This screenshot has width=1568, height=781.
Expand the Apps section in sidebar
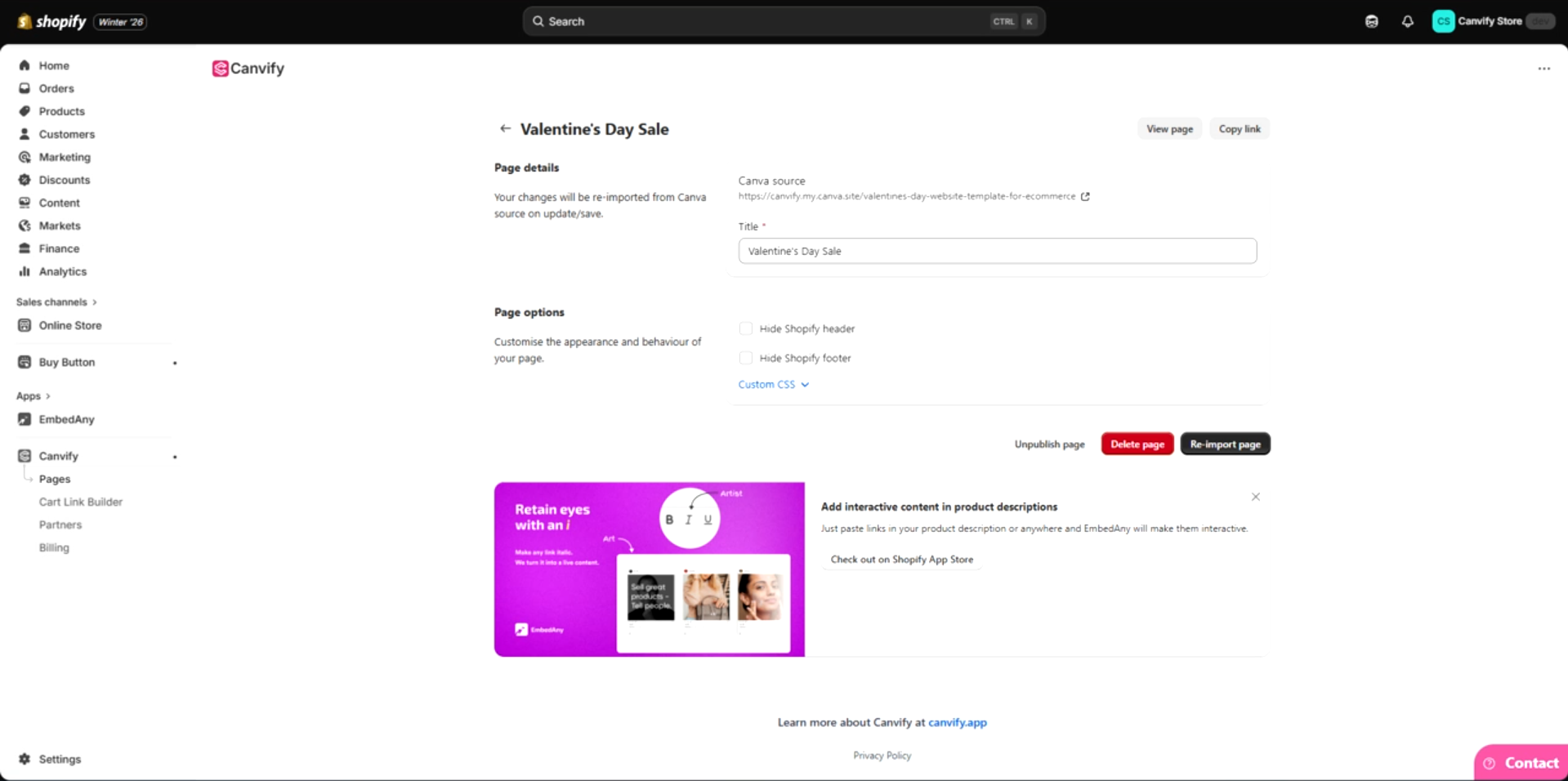[x=33, y=396]
